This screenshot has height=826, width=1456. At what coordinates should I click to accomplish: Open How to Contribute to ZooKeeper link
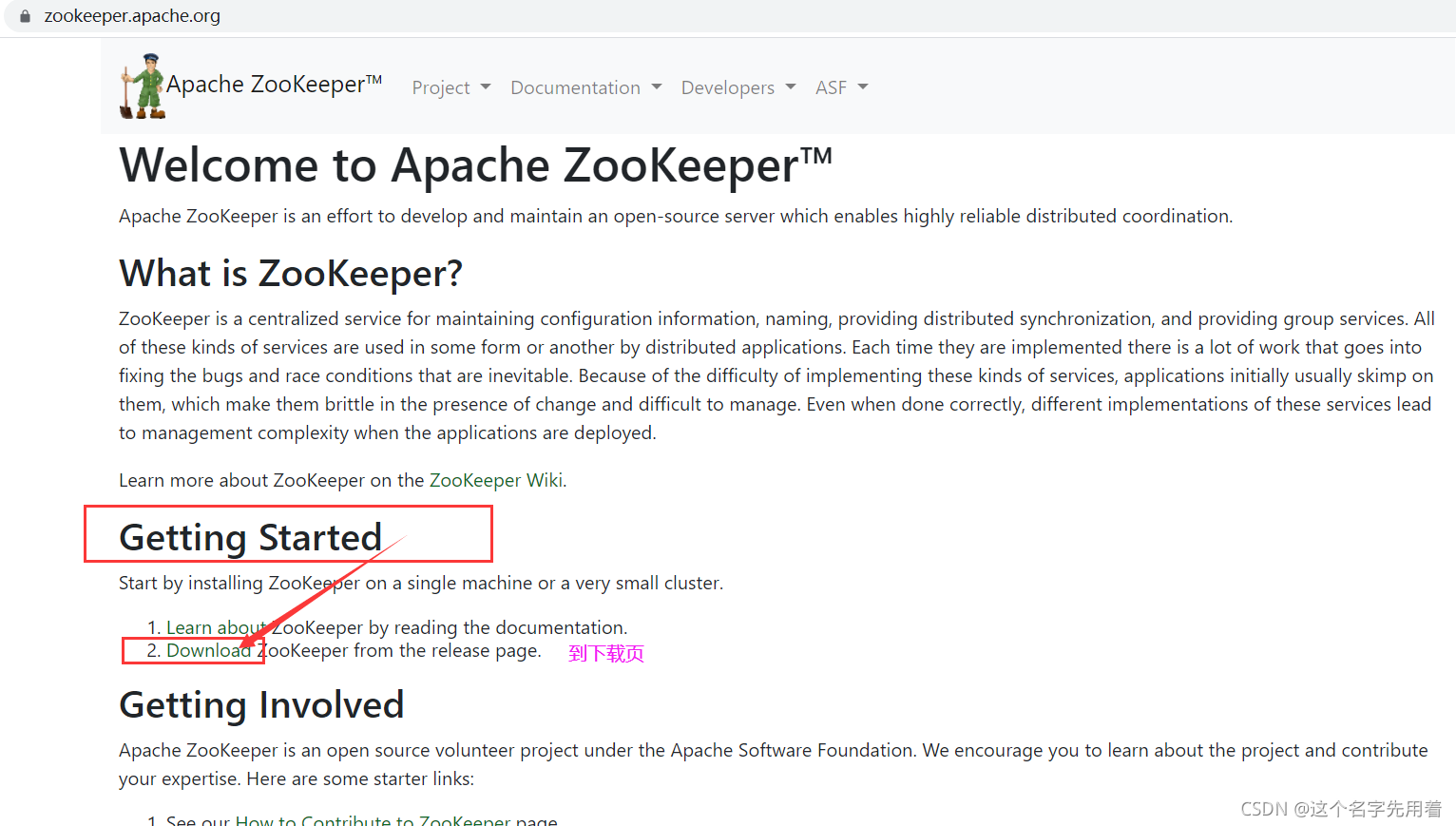[373, 820]
